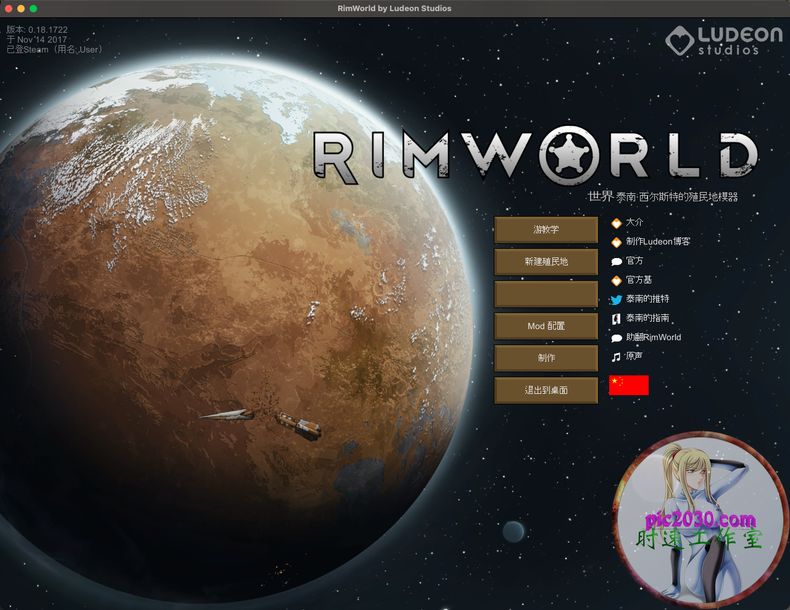This screenshot has width=790, height=610.
Task: Open the 助翻RimWorld translation link
Action: (x=646, y=337)
